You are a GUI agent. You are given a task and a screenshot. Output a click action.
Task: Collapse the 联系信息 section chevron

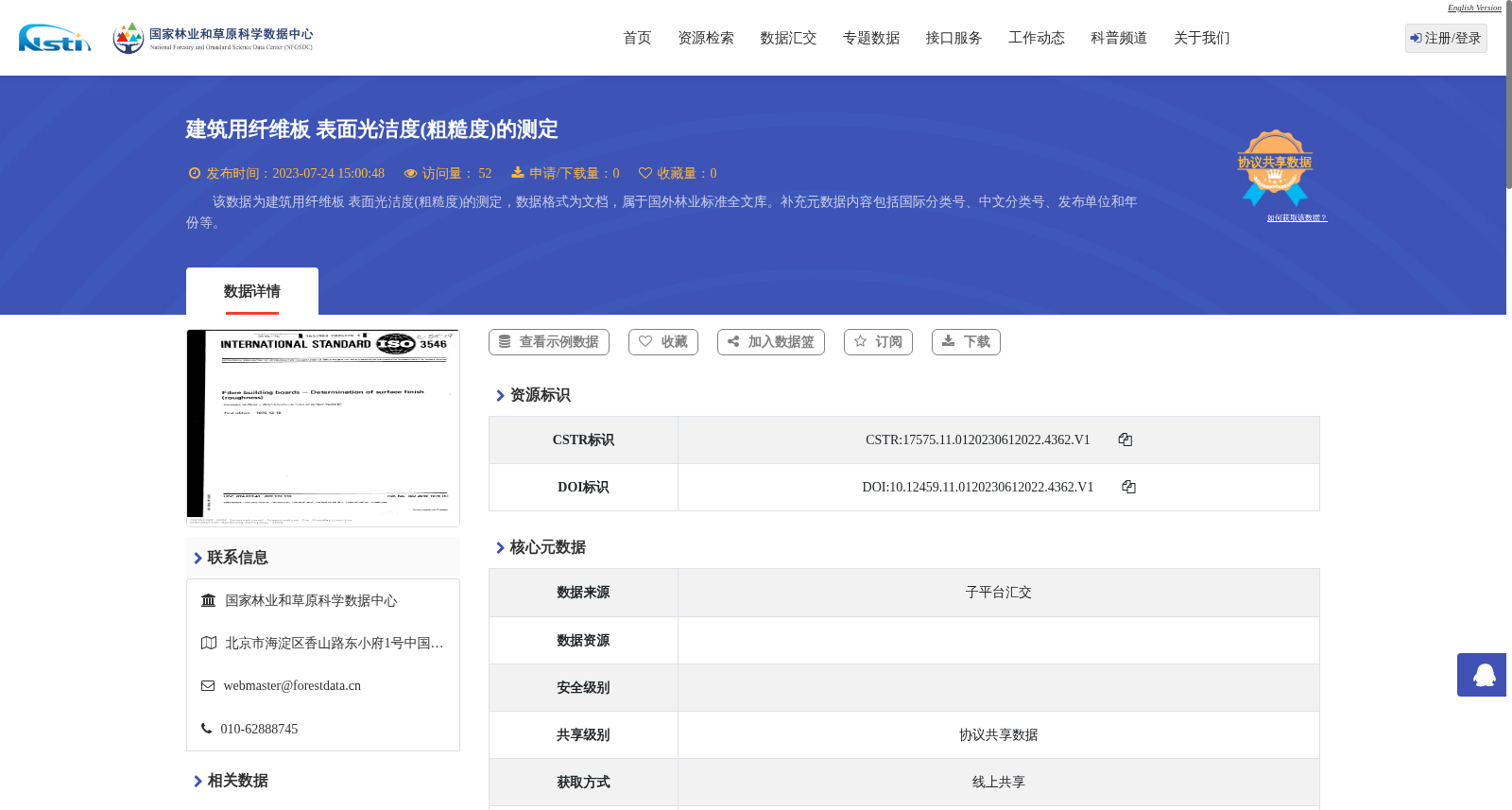point(198,559)
